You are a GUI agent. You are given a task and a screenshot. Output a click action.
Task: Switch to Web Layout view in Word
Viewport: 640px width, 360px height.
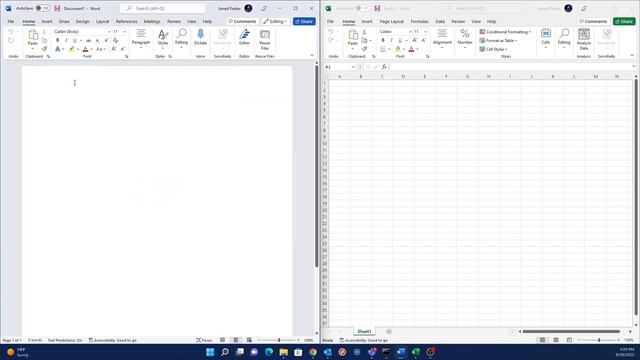point(249,340)
